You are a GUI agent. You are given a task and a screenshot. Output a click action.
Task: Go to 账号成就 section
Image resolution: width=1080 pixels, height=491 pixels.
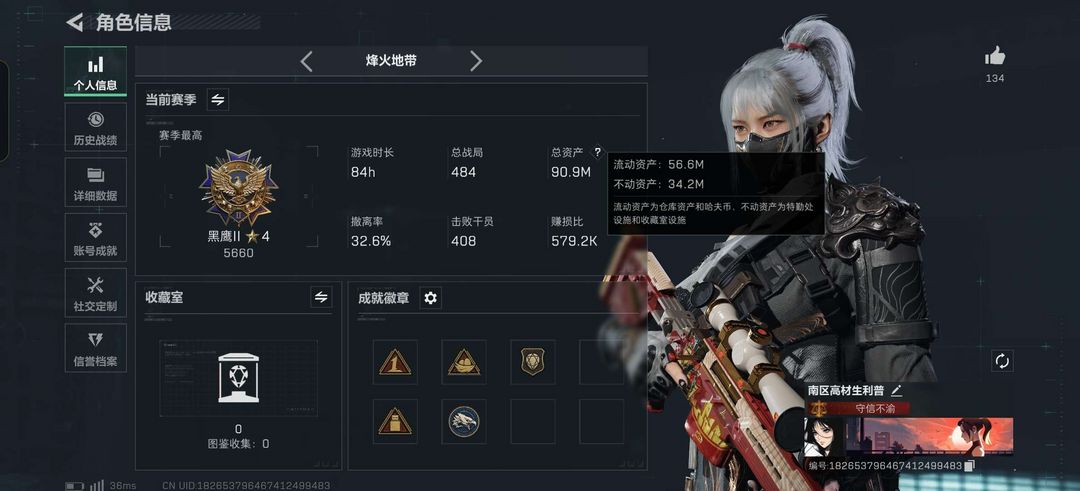point(96,237)
